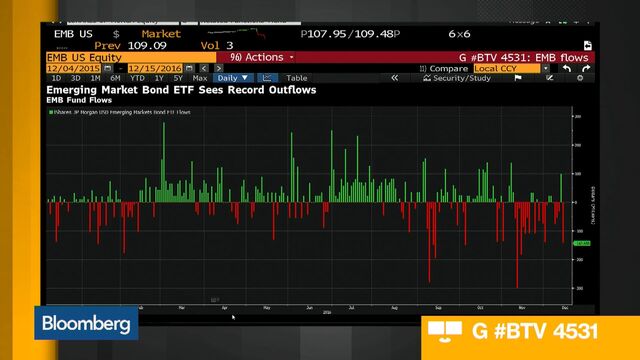Click the iShares fund flows legend swatch
The image size is (640, 360).
tap(51, 112)
